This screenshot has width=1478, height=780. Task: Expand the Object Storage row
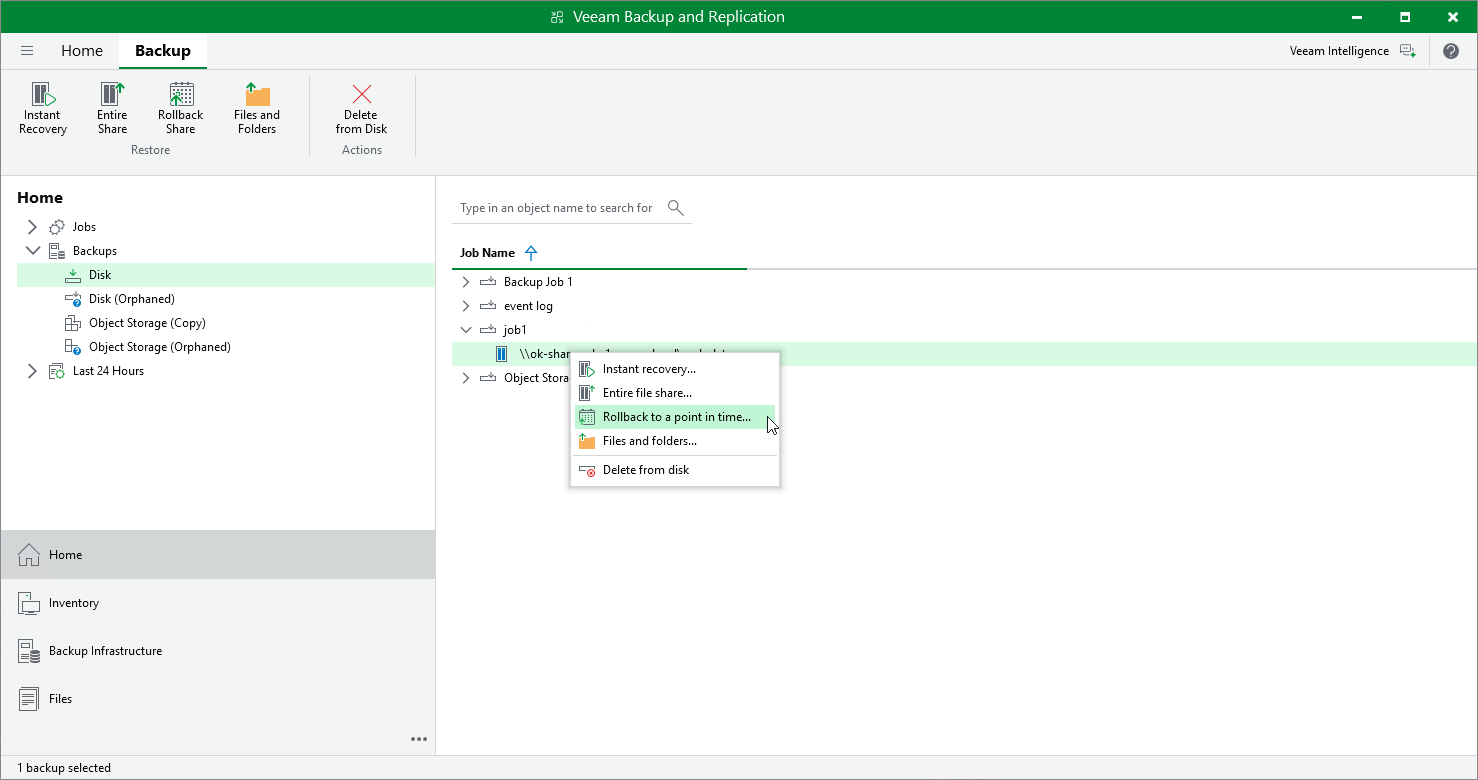pos(465,378)
